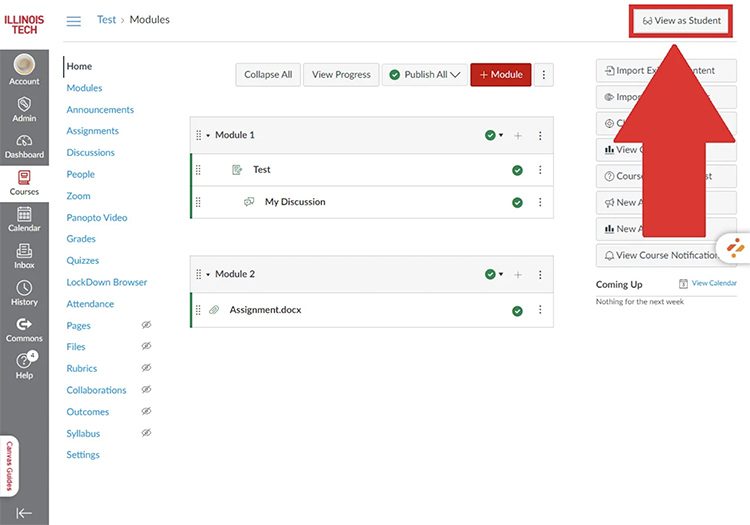The image size is (750, 525).
Task: Open the History clock icon
Action: 24,292
